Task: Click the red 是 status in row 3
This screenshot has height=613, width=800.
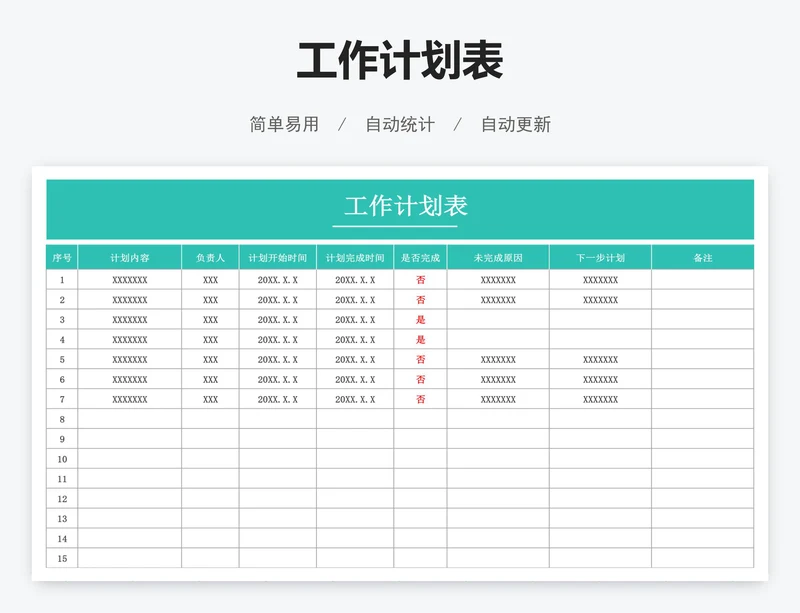Action: pos(420,320)
